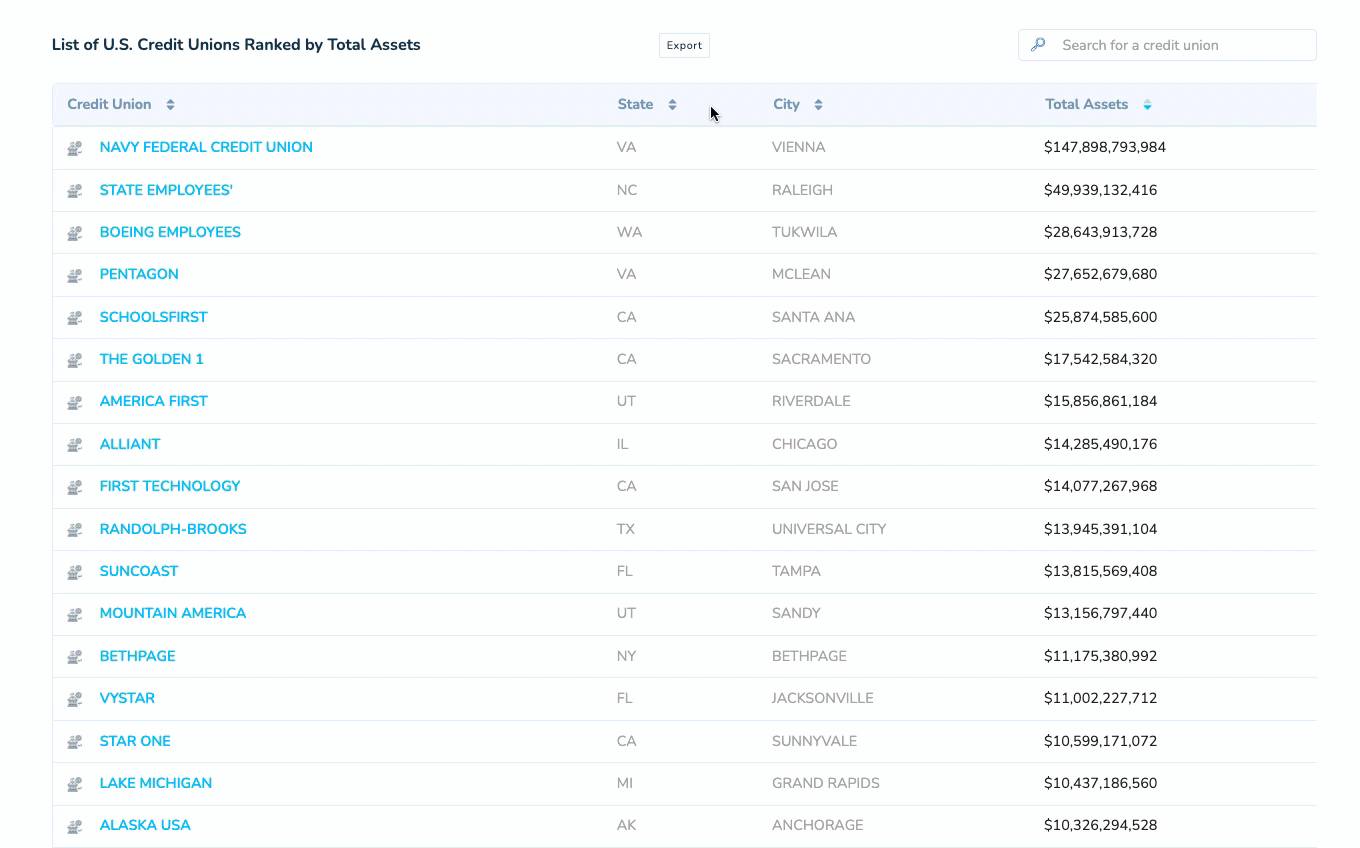Click city cell TUKWILA

tap(805, 232)
